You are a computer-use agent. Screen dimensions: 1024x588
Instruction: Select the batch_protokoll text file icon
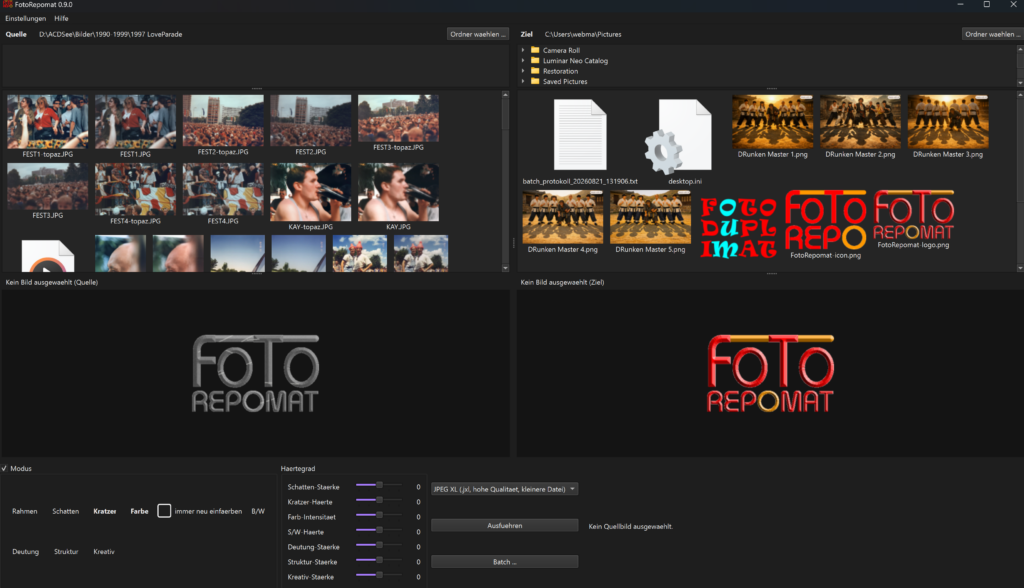[580, 135]
